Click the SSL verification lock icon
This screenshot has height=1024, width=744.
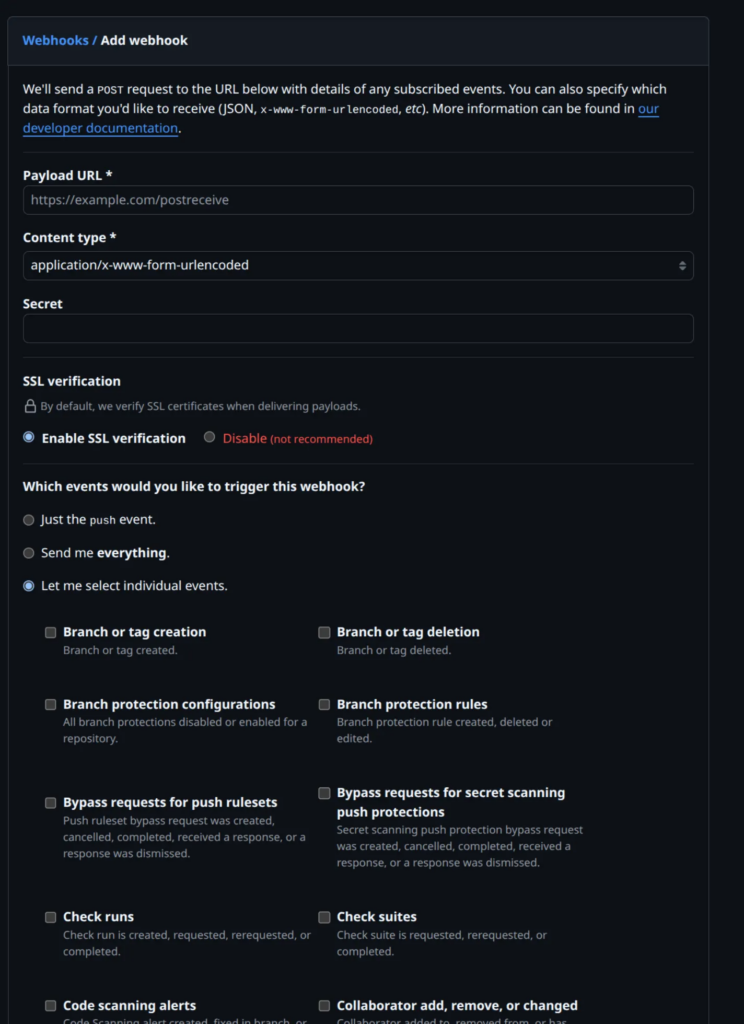tap(30, 407)
